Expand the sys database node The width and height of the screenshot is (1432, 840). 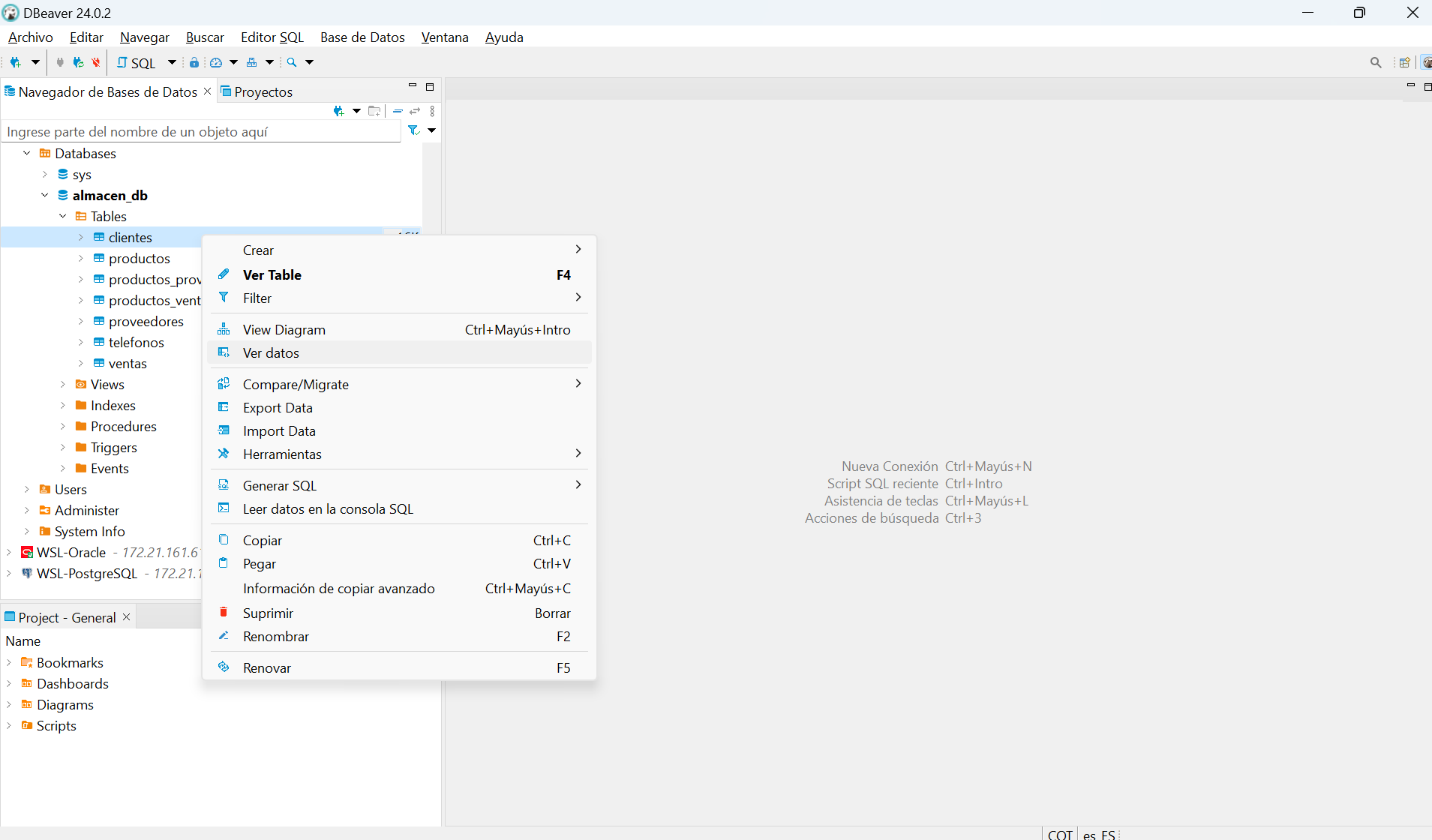45,174
